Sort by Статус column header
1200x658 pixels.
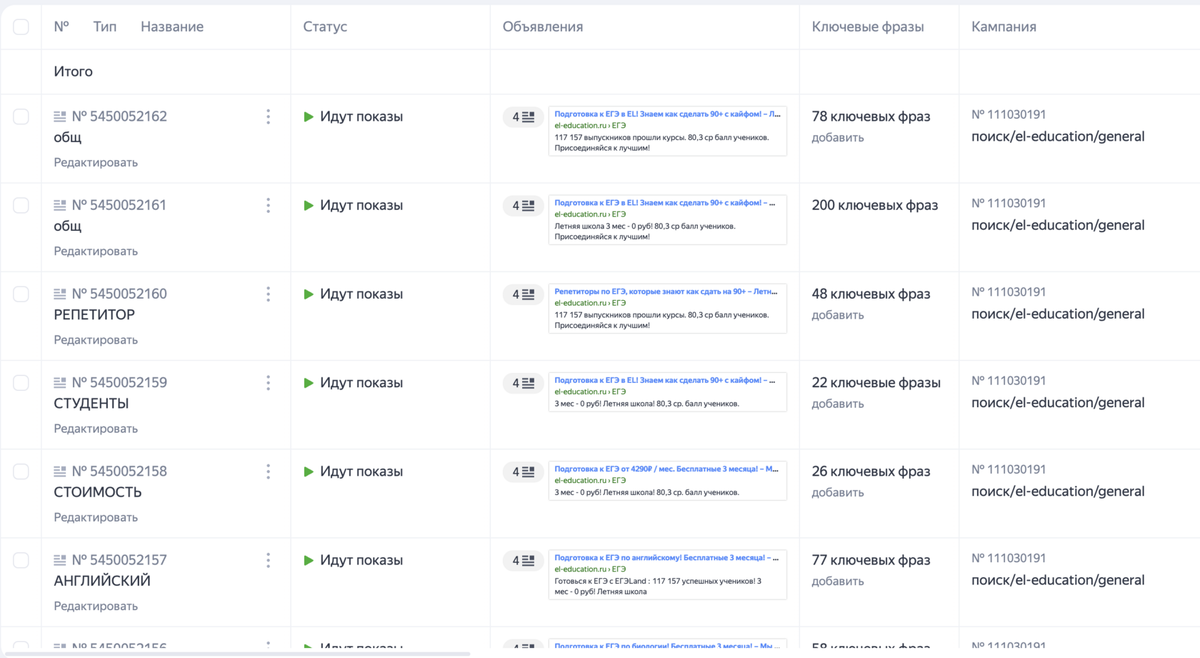pyautogui.click(x=325, y=27)
